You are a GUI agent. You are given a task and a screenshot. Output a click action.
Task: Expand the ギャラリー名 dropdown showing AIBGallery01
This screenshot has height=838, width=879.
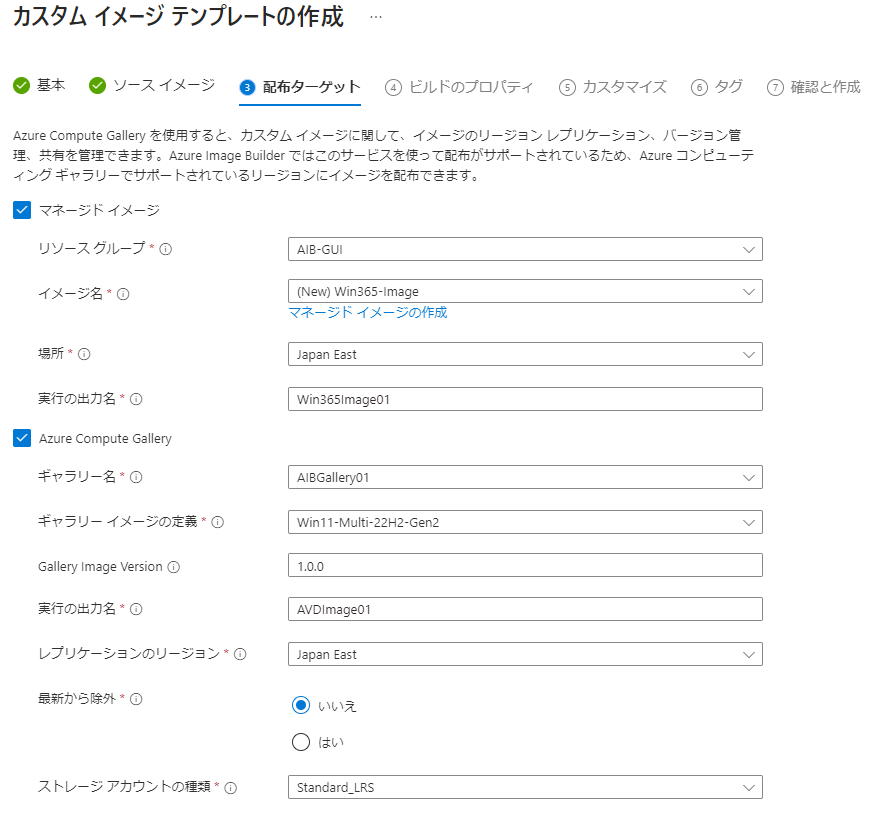pos(524,477)
